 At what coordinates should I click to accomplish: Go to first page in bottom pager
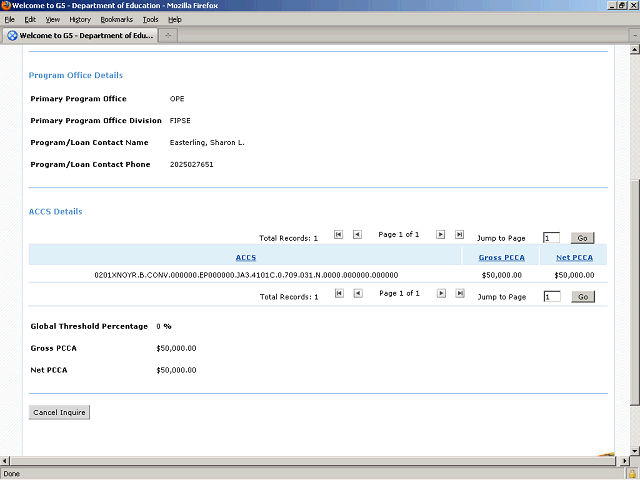click(339, 293)
